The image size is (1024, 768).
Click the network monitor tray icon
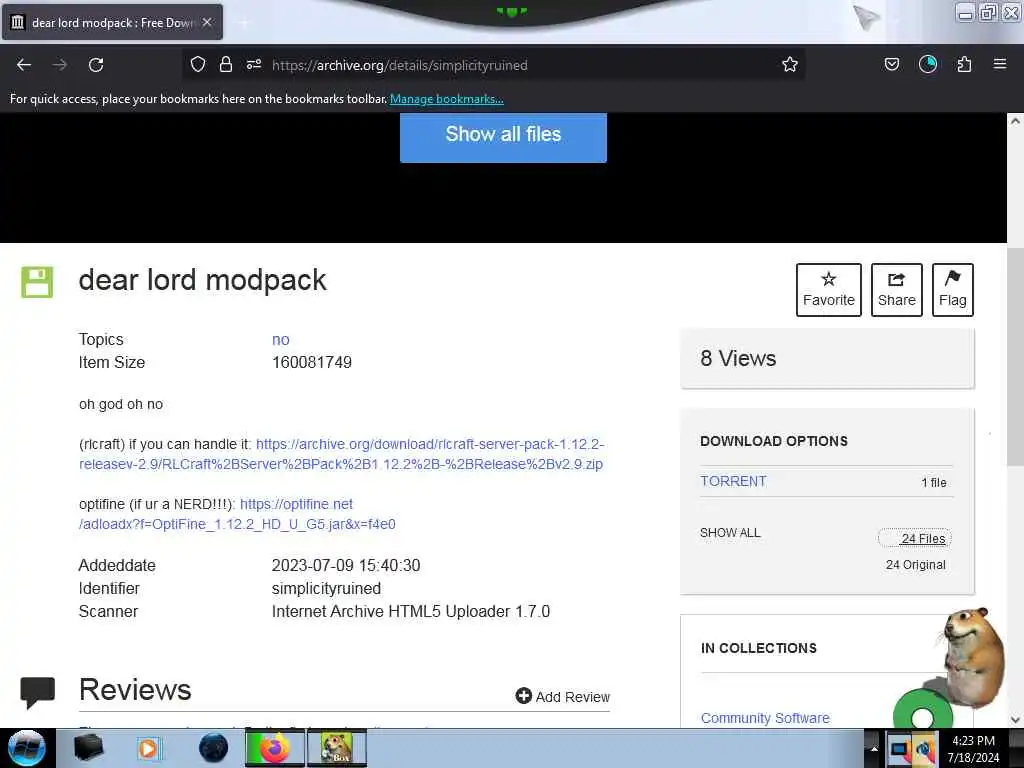tap(899, 750)
